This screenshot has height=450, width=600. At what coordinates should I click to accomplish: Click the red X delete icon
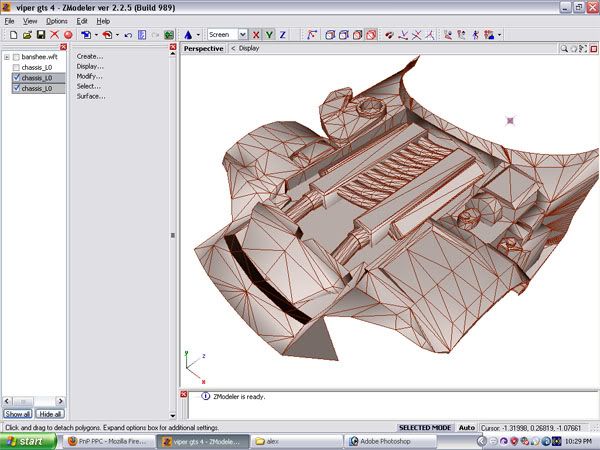(x=55, y=35)
